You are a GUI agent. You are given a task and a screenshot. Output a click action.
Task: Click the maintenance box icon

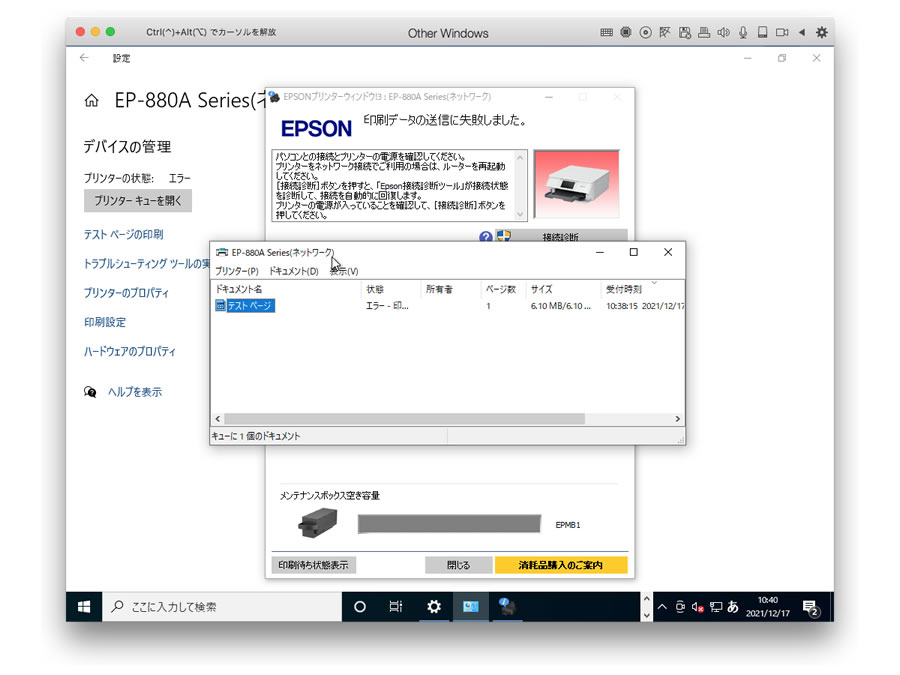pos(317,523)
